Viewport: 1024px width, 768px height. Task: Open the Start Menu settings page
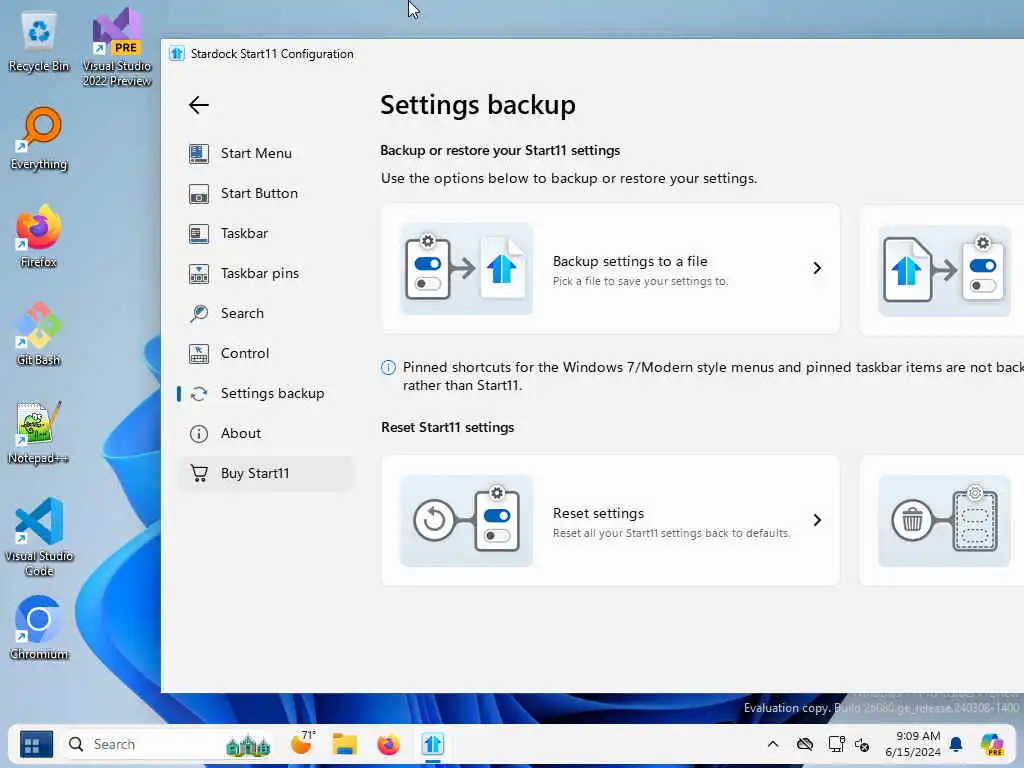(x=256, y=153)
